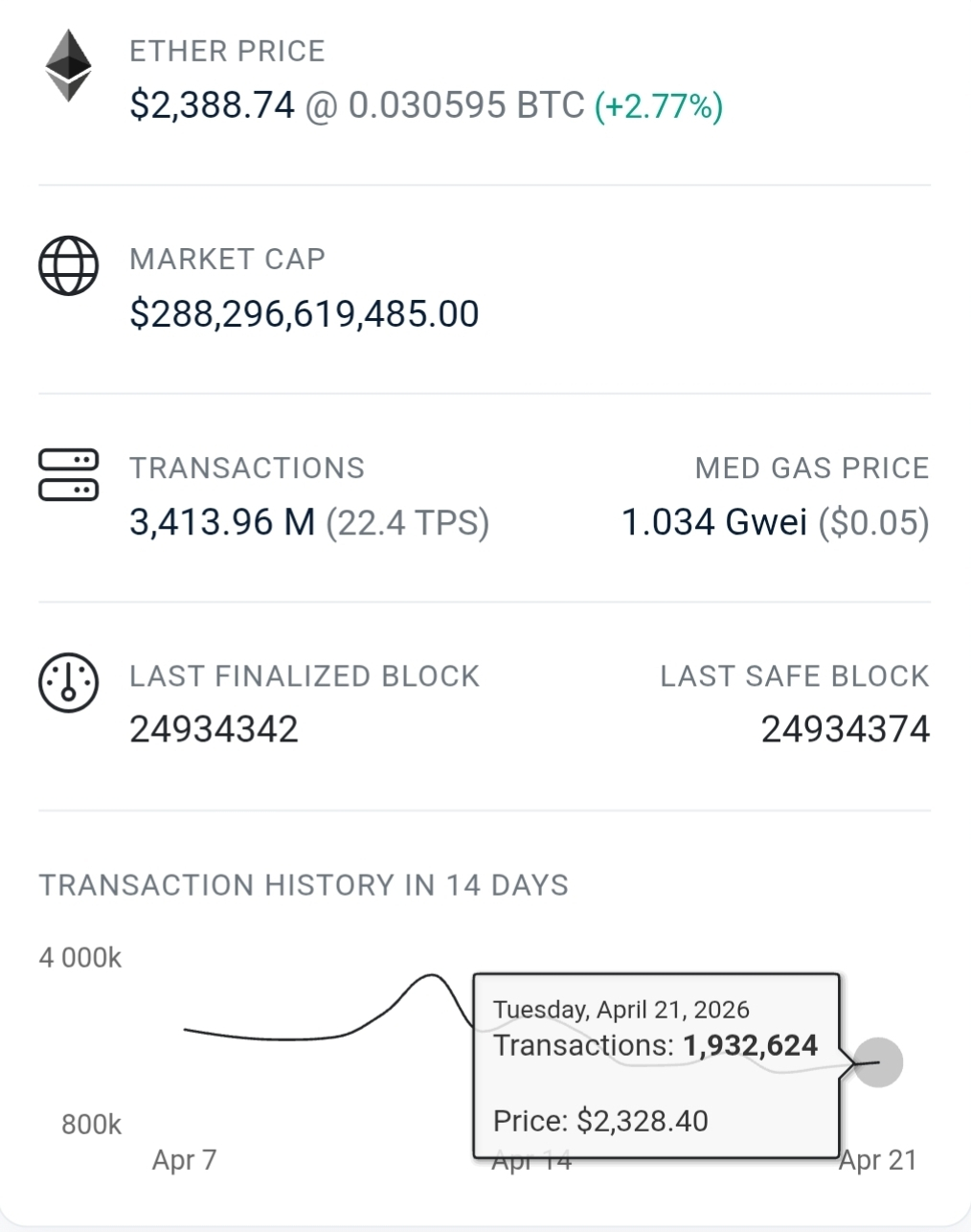Tap the Apr 21 axis label
Screen dimensions: 971x1232
(878, 1160)
